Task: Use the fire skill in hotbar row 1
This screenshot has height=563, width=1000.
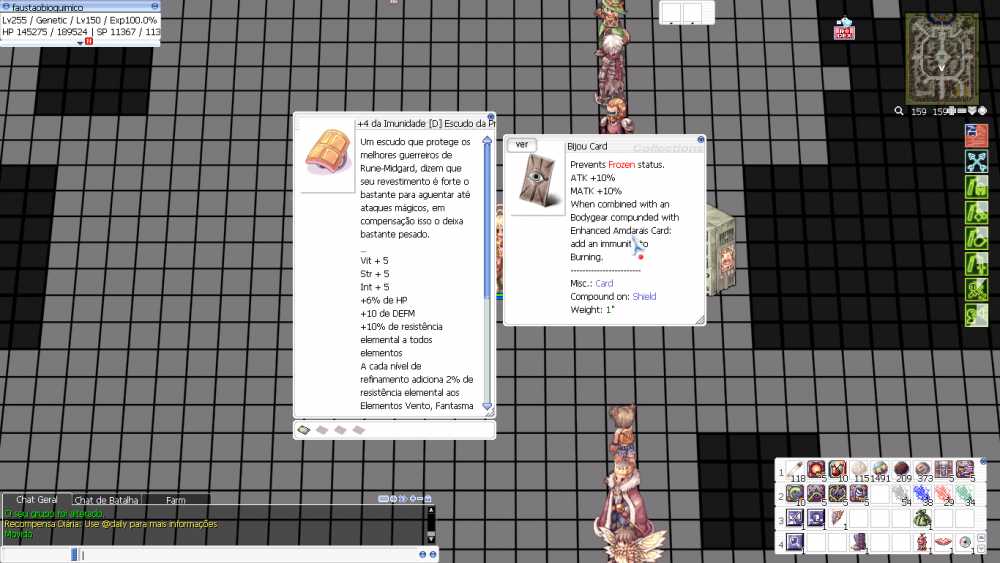Action: 816,471
